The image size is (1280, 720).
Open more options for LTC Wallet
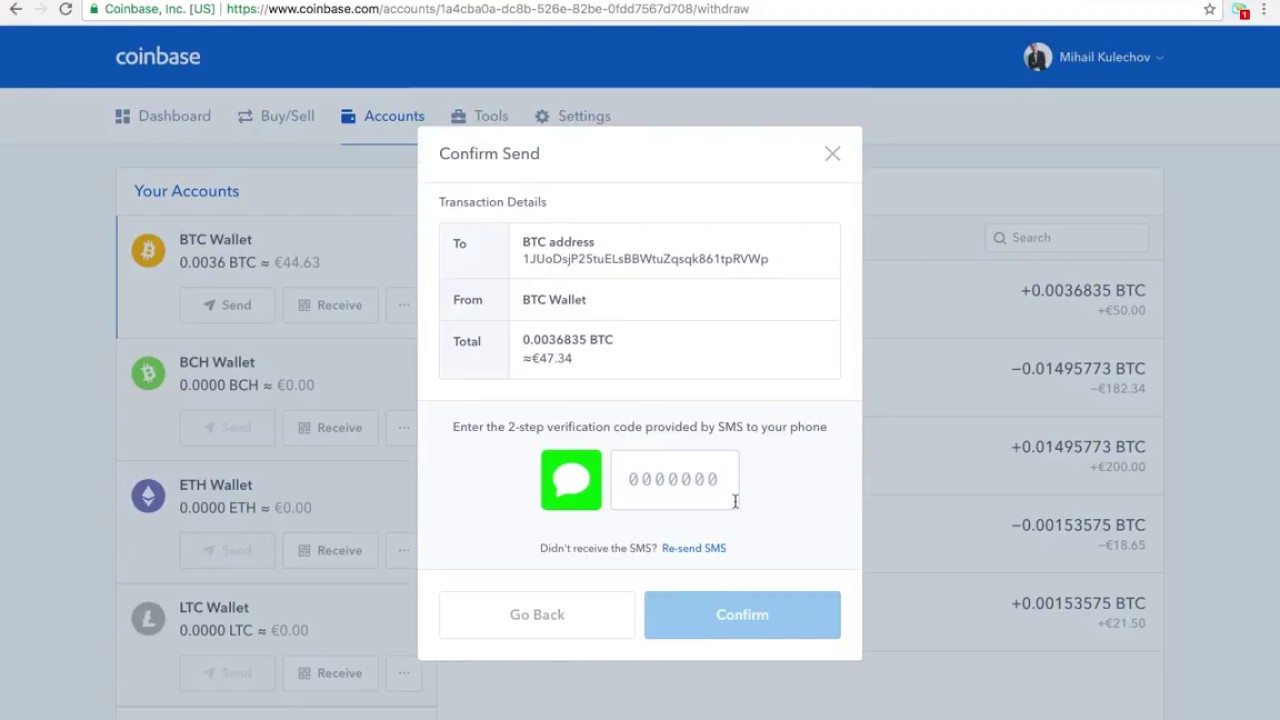pyautogui.click(x=403, y=673)
